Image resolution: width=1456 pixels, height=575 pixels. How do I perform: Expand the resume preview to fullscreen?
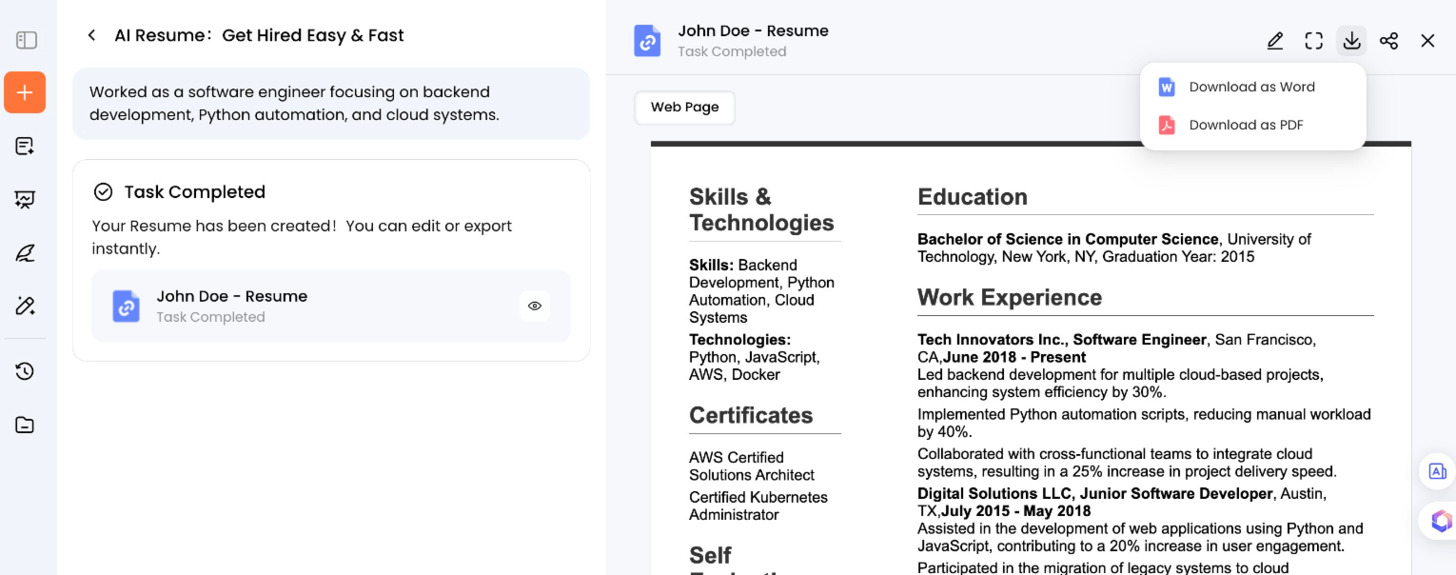[x=1314, y=41]
